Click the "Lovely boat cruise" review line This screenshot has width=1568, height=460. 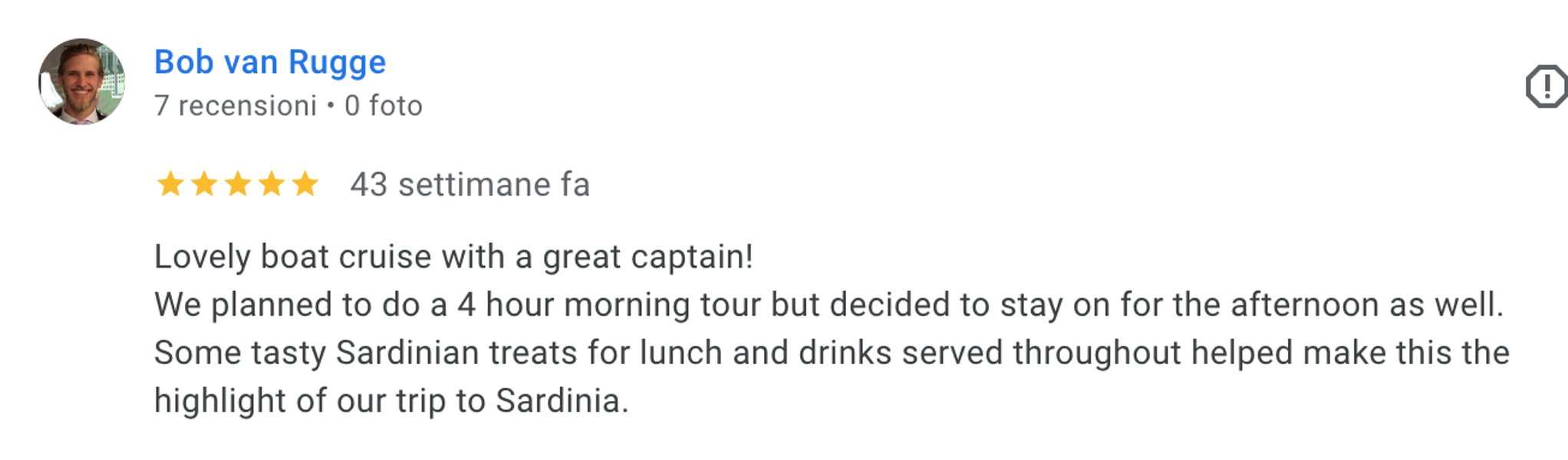coord(453,257)
